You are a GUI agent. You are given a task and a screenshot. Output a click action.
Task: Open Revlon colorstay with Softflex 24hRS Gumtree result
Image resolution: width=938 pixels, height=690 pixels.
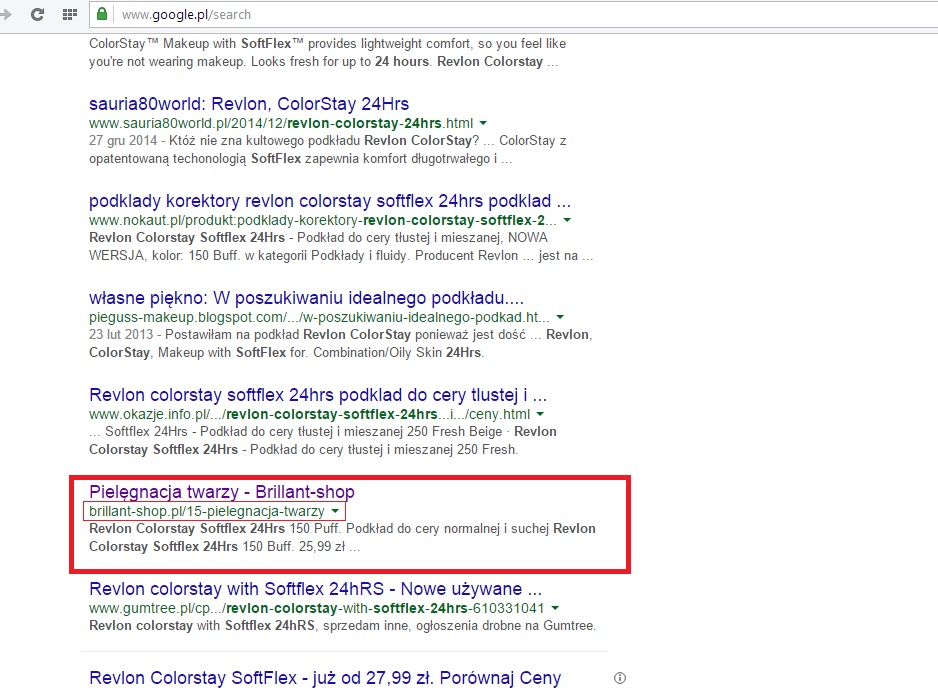315,589
